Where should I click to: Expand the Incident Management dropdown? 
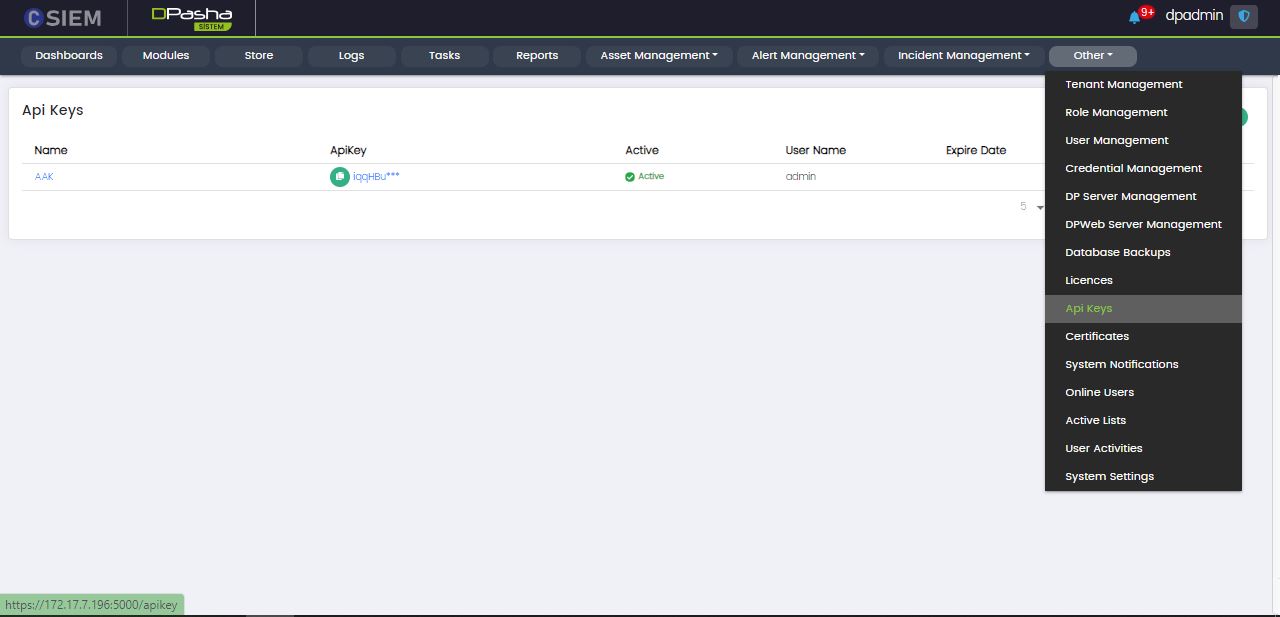(963, 56)
